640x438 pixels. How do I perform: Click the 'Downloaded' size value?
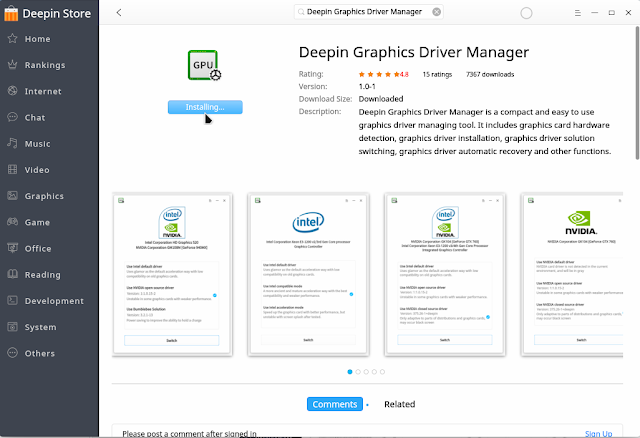pyautogui.click(x=381, y=99)
